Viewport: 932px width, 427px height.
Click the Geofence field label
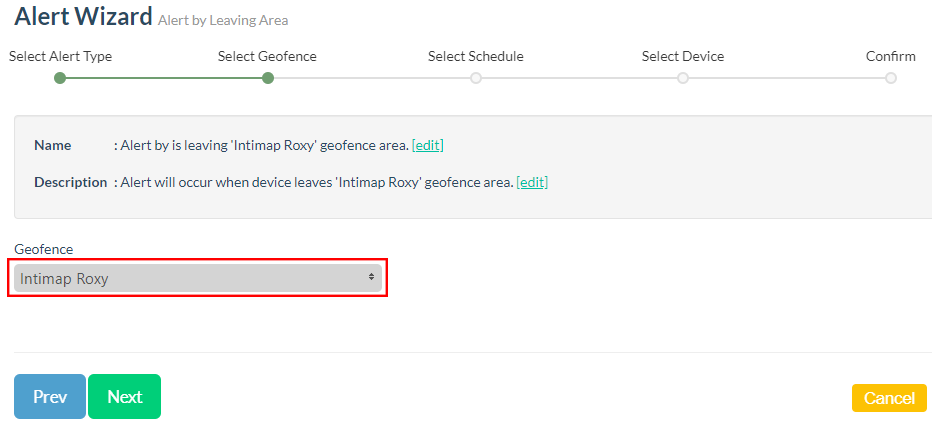click(x=43, y=249)
